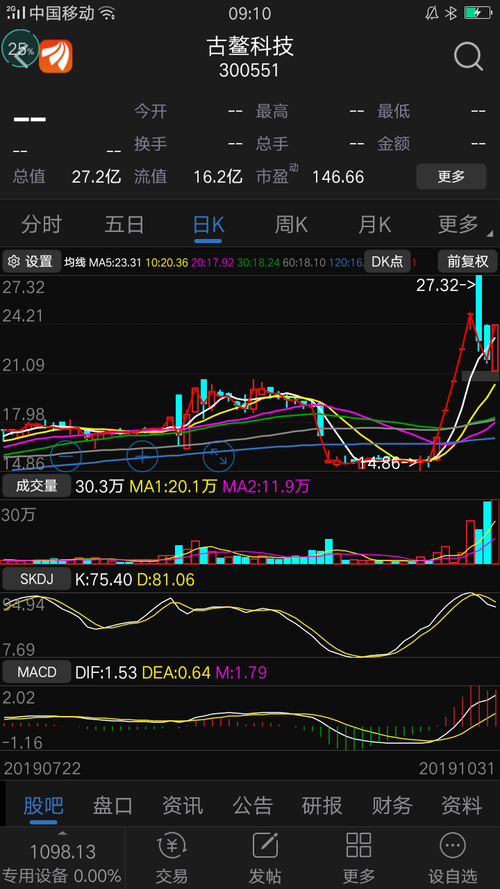Change the MACD indicator selector
Viewport: 500px width, 889px height.
click(x=36, y=672)
